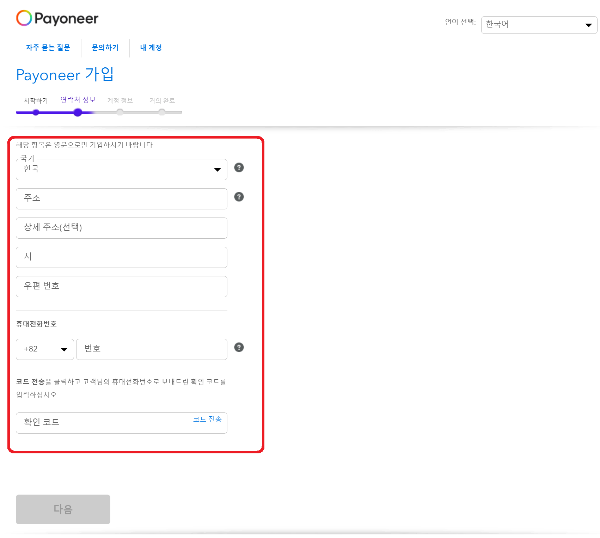Select the current second progress step dot
The image size is (600, 538).
[78, 112]
